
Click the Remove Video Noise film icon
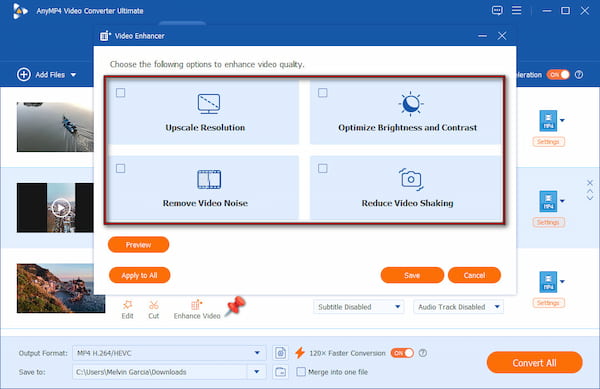point(209,179)
